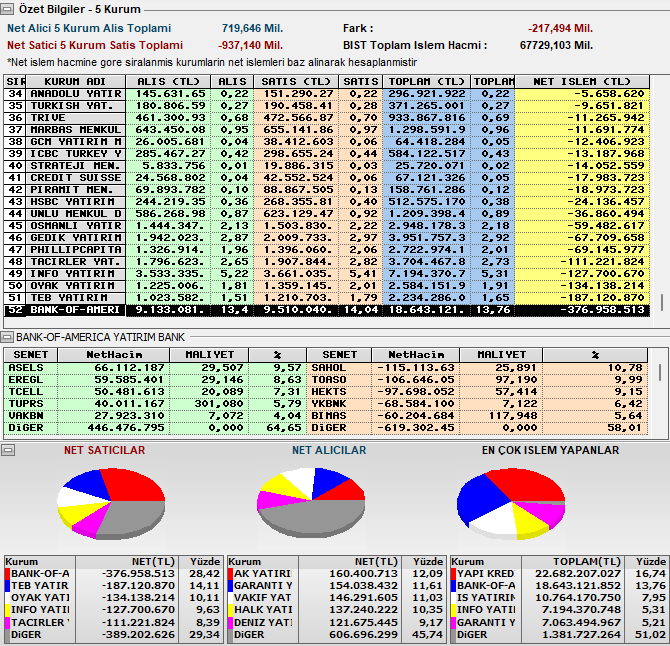Collapse the pie charts section
The width and height of the screenshot is (670, 646).
8,450
